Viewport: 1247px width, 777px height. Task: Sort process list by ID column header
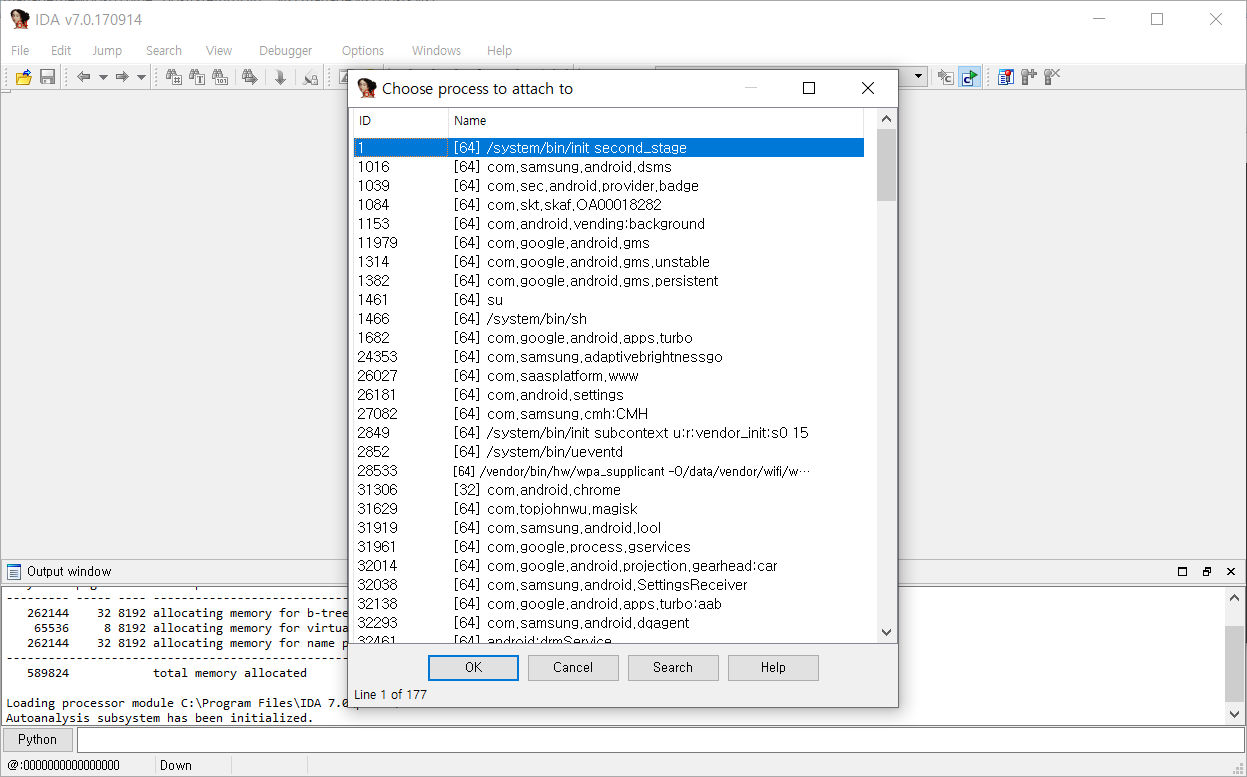coord(401,121)
